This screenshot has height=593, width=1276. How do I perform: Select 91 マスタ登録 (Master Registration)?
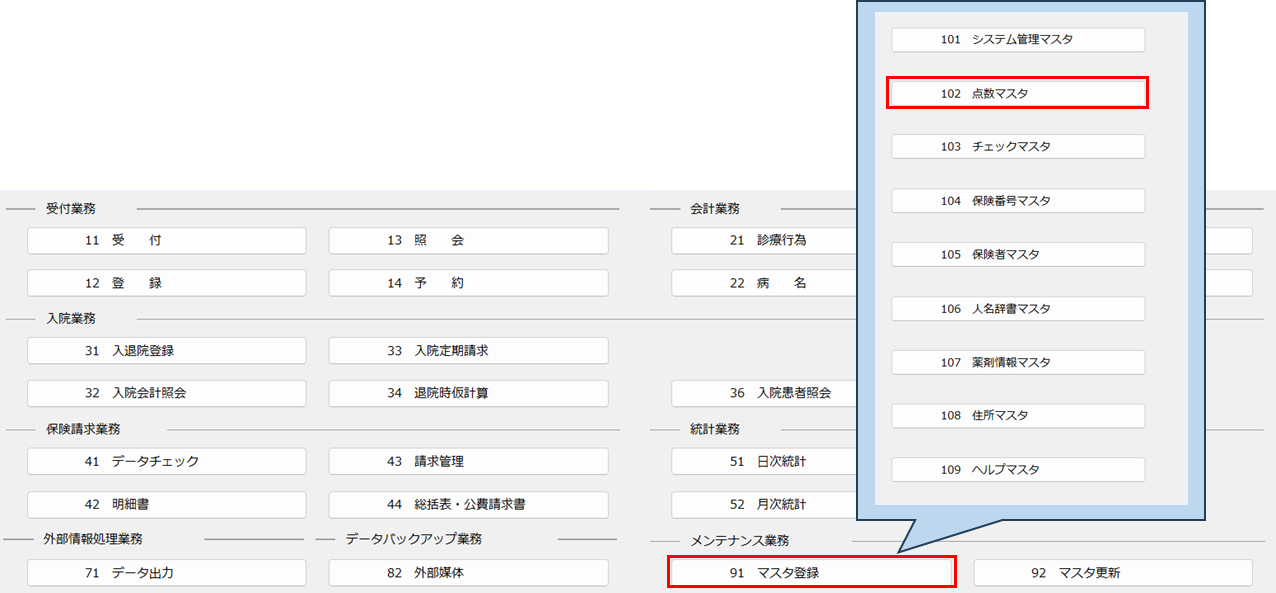811,572
